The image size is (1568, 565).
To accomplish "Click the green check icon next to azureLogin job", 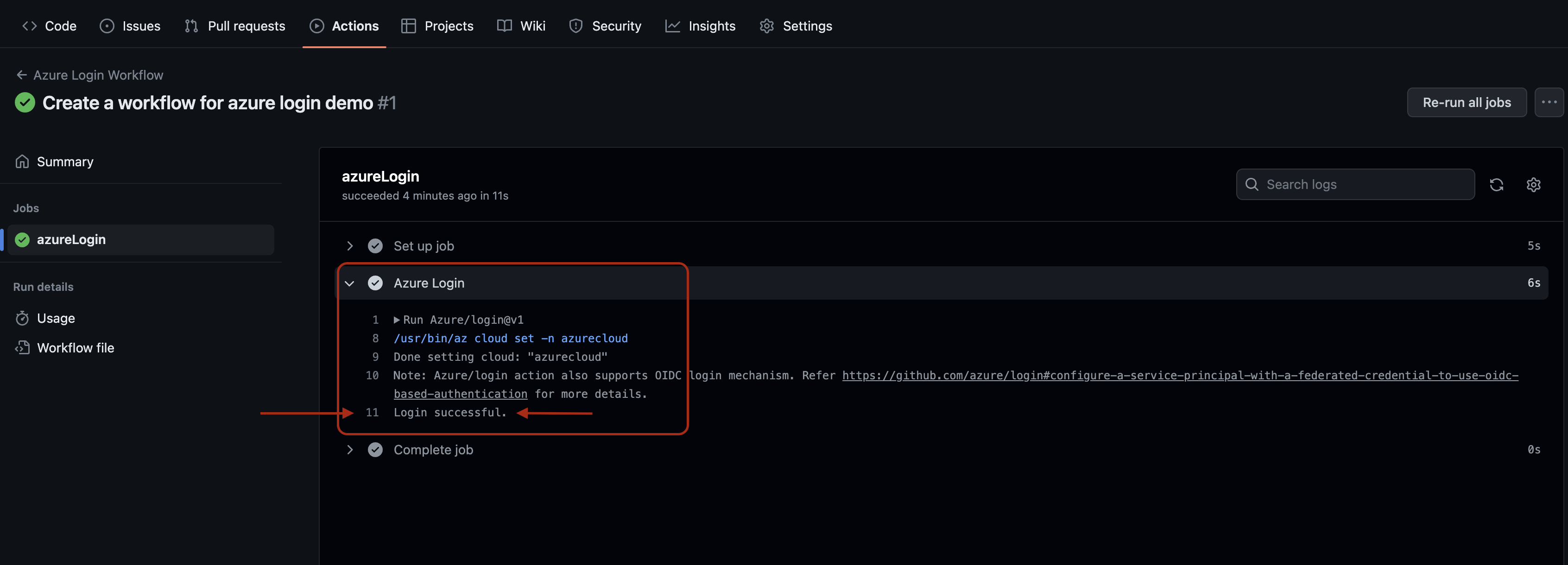I will (x=23, y=239).
